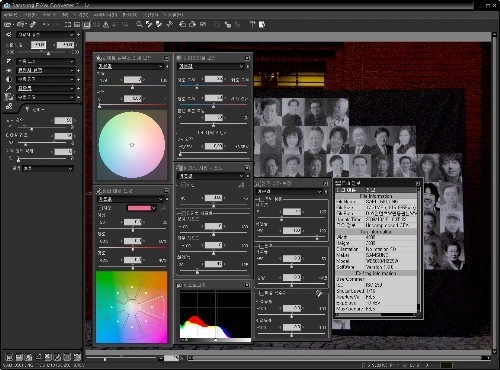Screen dimensions: 500x370
Task: Open the first menu in menu bar
Action: click(10, 15)
